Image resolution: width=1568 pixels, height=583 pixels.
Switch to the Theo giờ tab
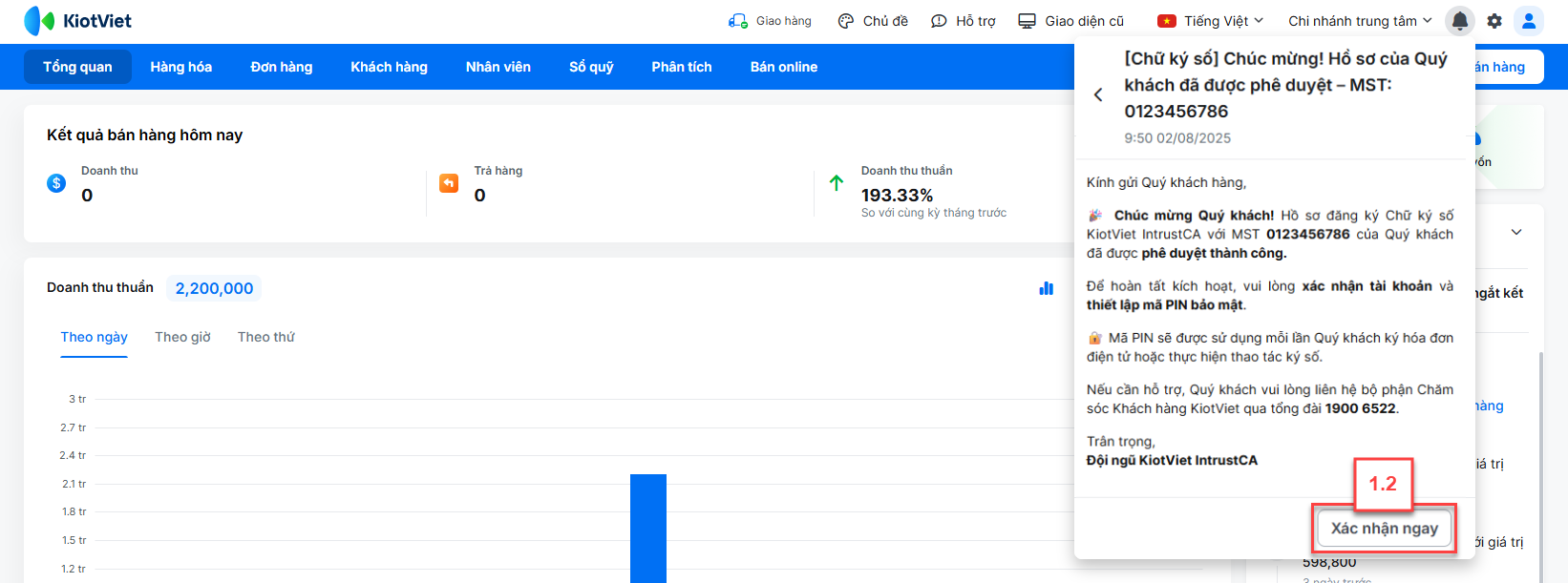coord(182,337)
